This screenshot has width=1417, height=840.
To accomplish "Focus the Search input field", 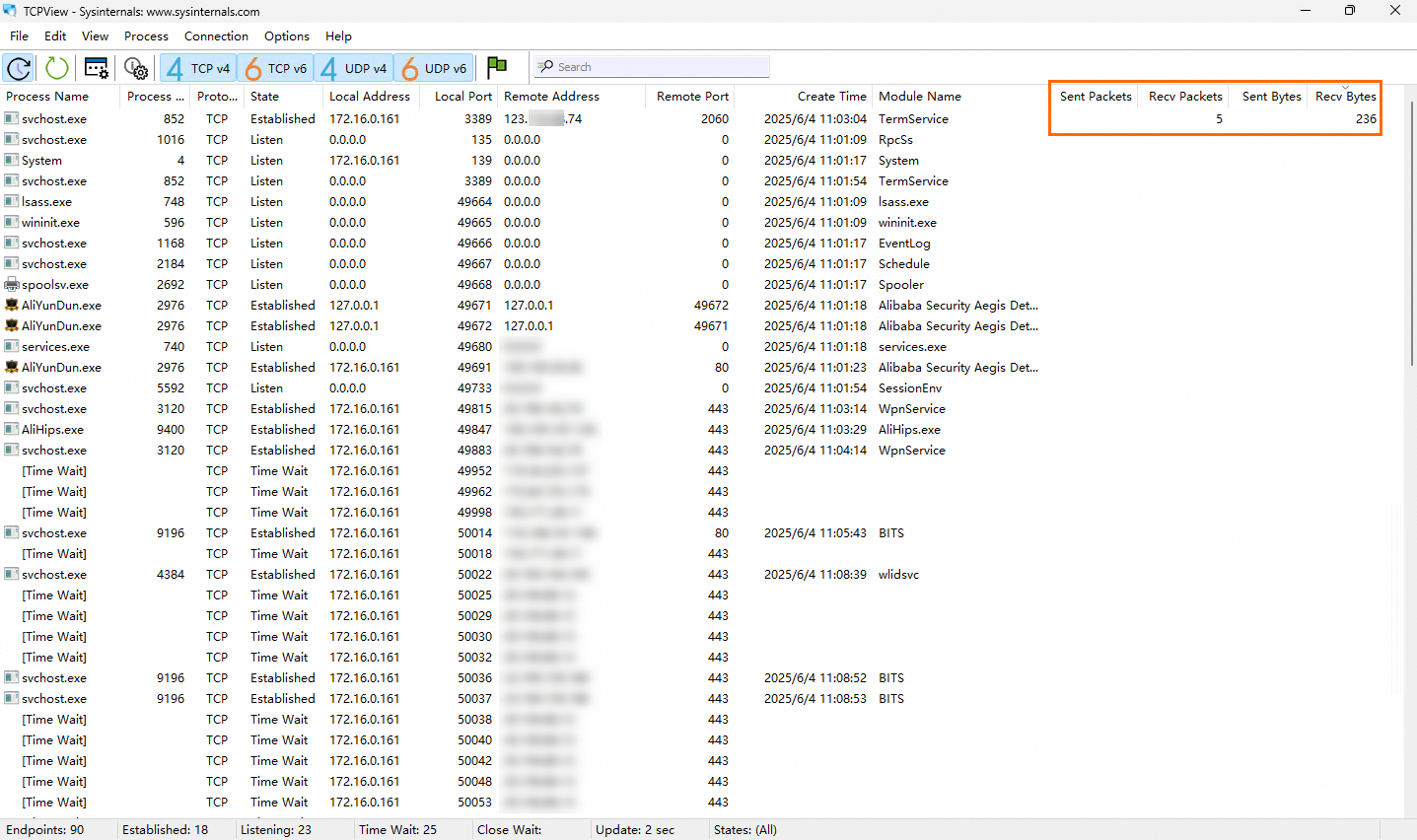I will pyautogui.click(x=652, y=67).
